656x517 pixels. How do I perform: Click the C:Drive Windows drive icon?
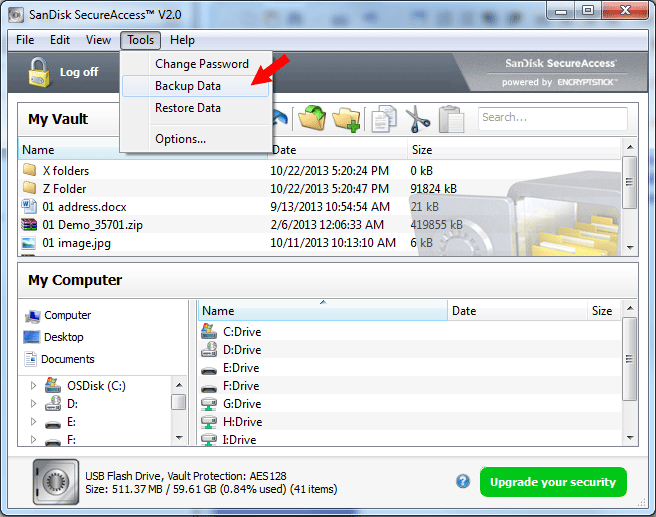[209, 331]
